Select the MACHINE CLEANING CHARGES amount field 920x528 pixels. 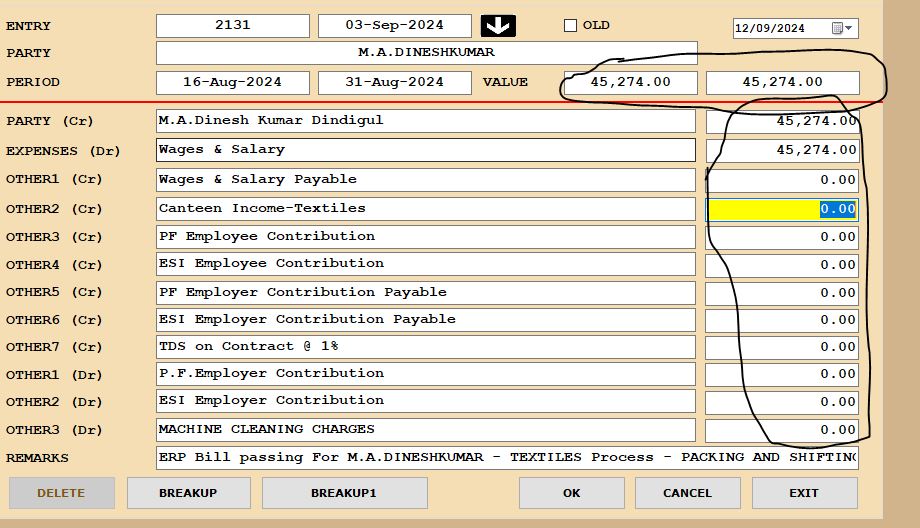coord(782,430)
